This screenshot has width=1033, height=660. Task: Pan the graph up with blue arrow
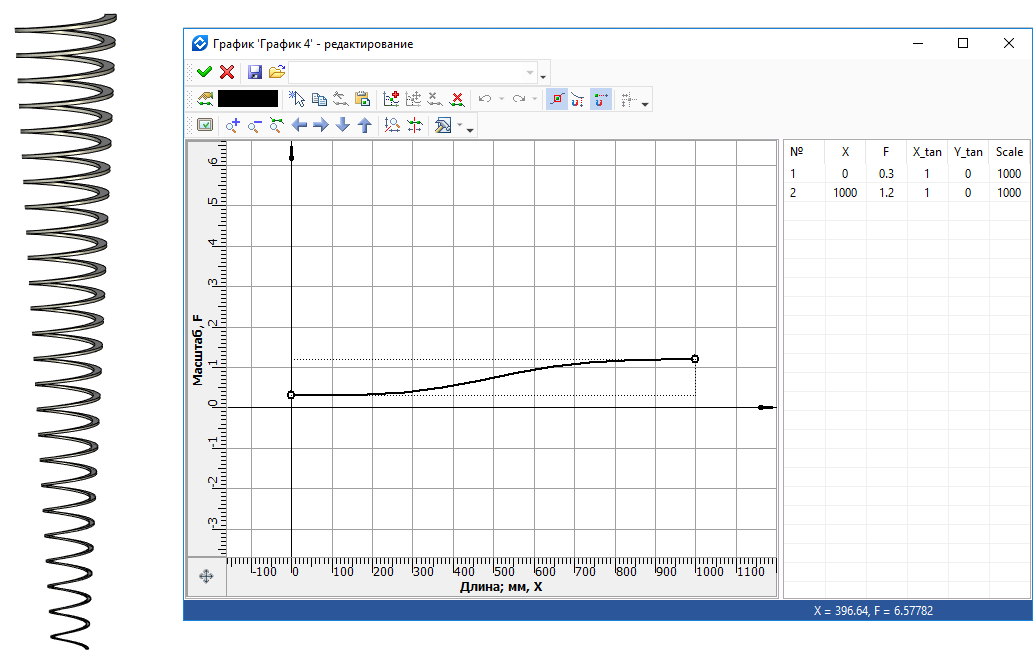(365, 126)
